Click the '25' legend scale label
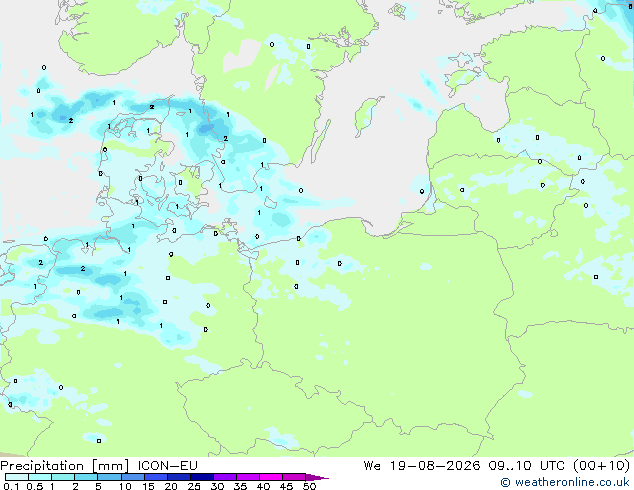Viewport: 634px width, 490px height. pos(194,486)
